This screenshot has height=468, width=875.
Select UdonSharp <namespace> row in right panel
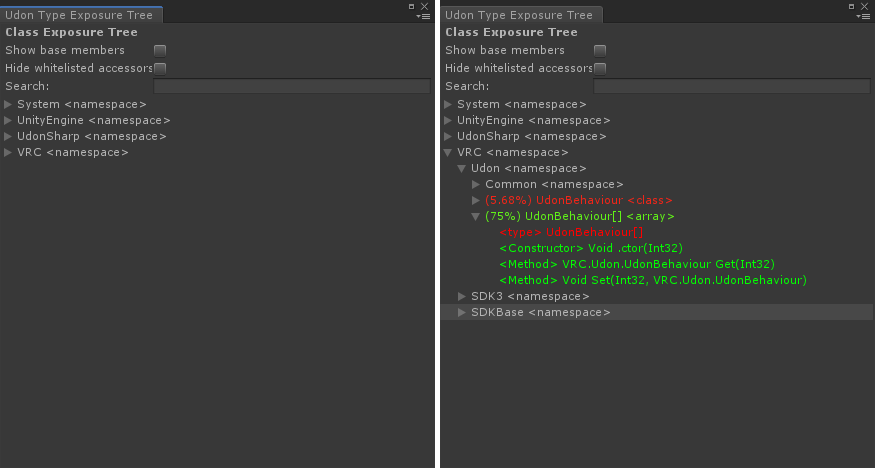tap(657, 137)
